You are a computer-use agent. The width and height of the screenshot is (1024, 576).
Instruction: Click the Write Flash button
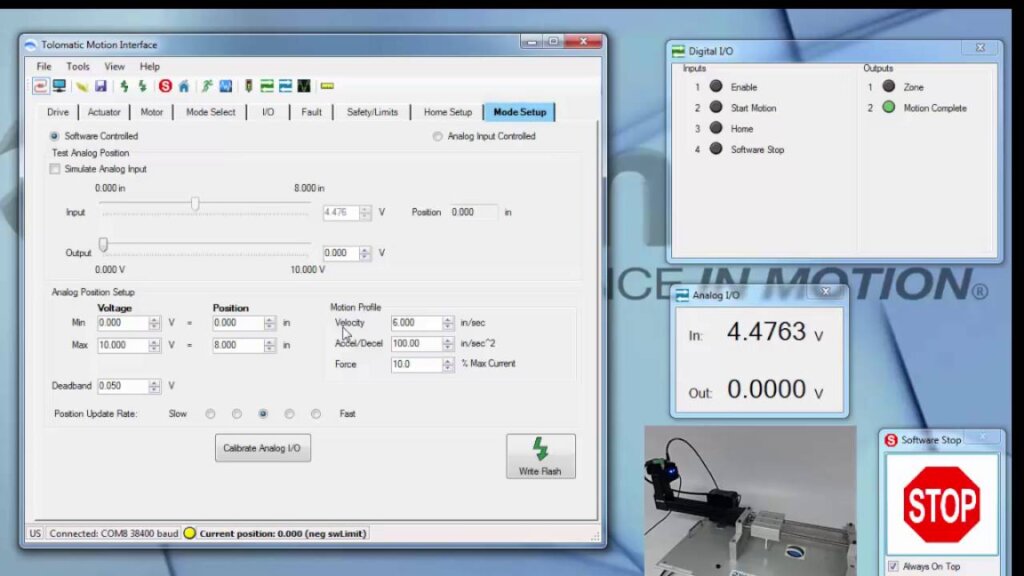[x=540, y=456]
